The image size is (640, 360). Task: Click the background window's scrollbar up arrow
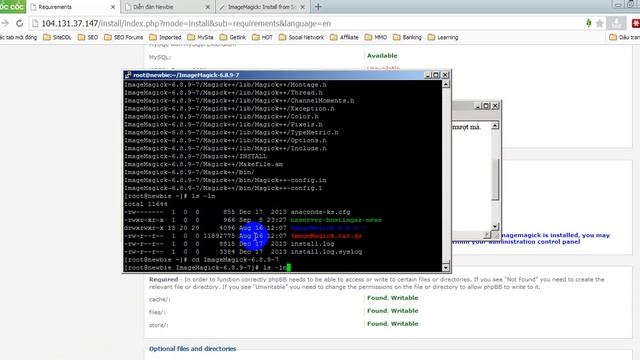point(495,125)
